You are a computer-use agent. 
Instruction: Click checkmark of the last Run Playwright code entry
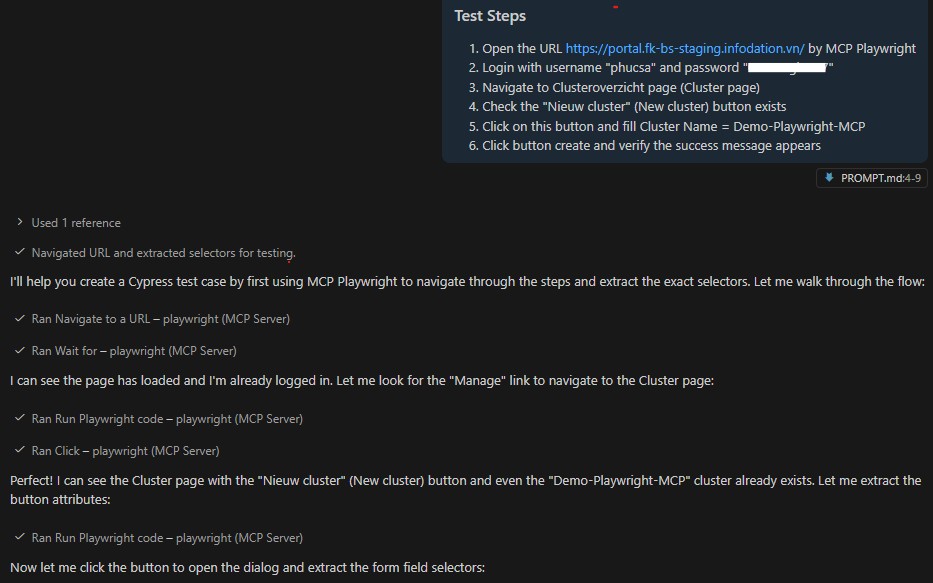[x=20, y=537]
